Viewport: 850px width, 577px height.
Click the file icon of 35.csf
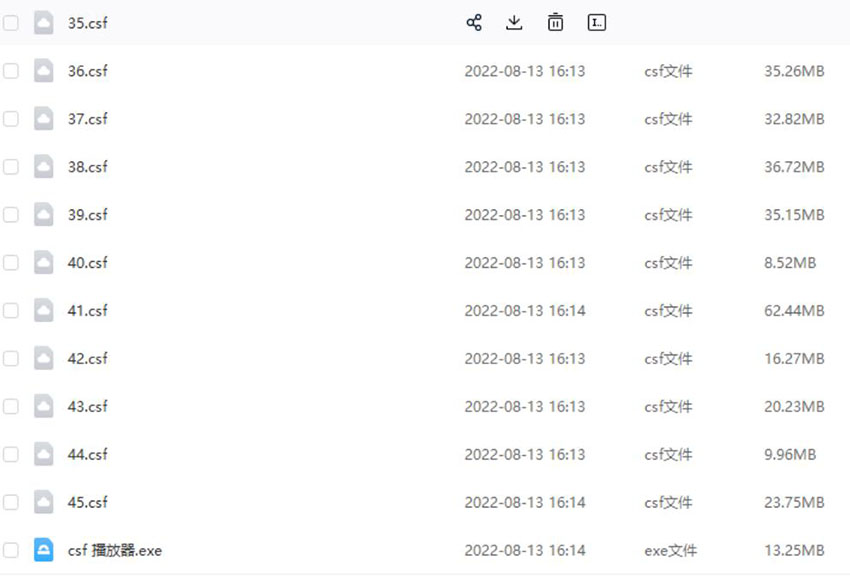pos(43,23)
